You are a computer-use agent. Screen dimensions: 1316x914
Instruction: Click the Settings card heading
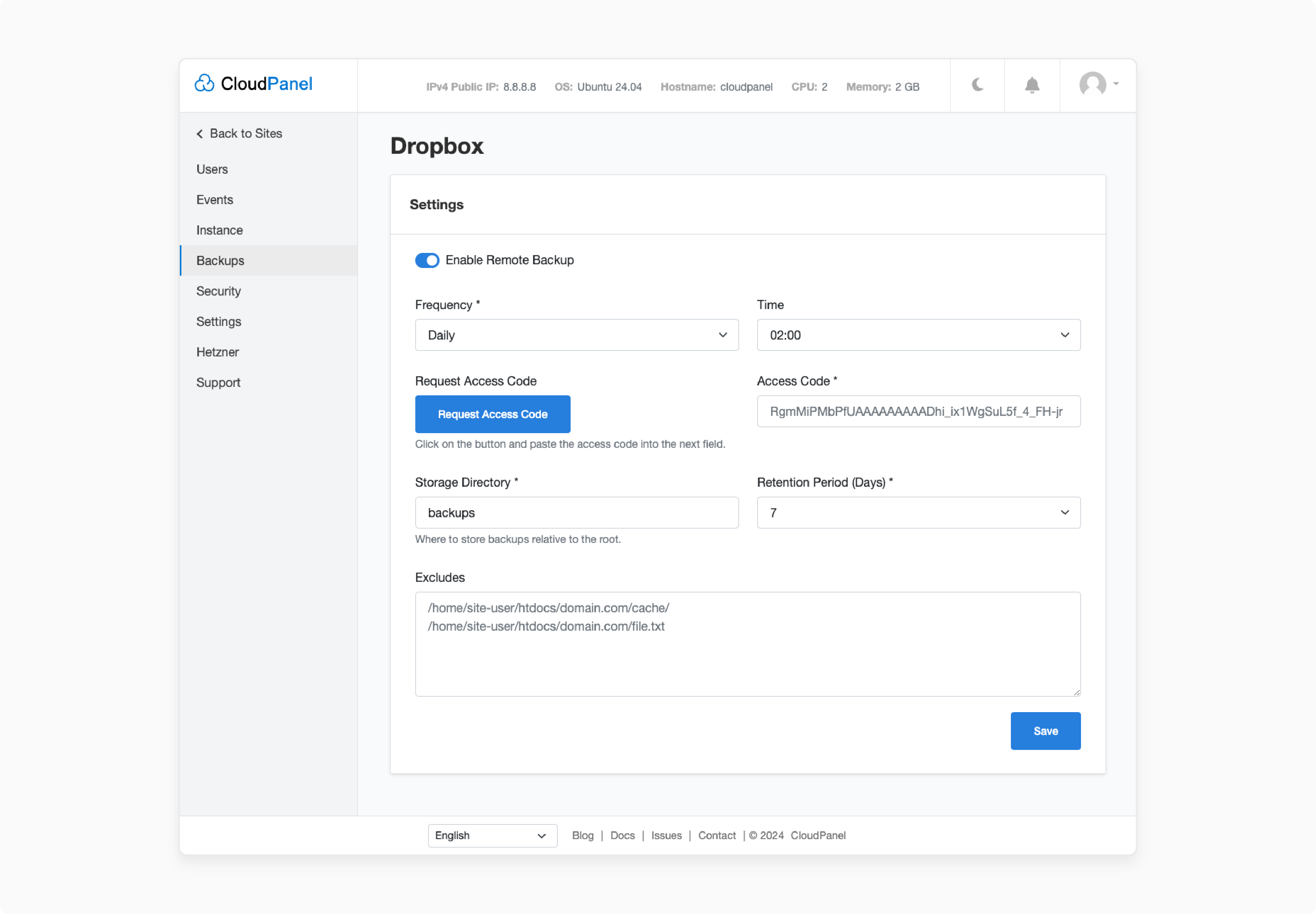436,205
